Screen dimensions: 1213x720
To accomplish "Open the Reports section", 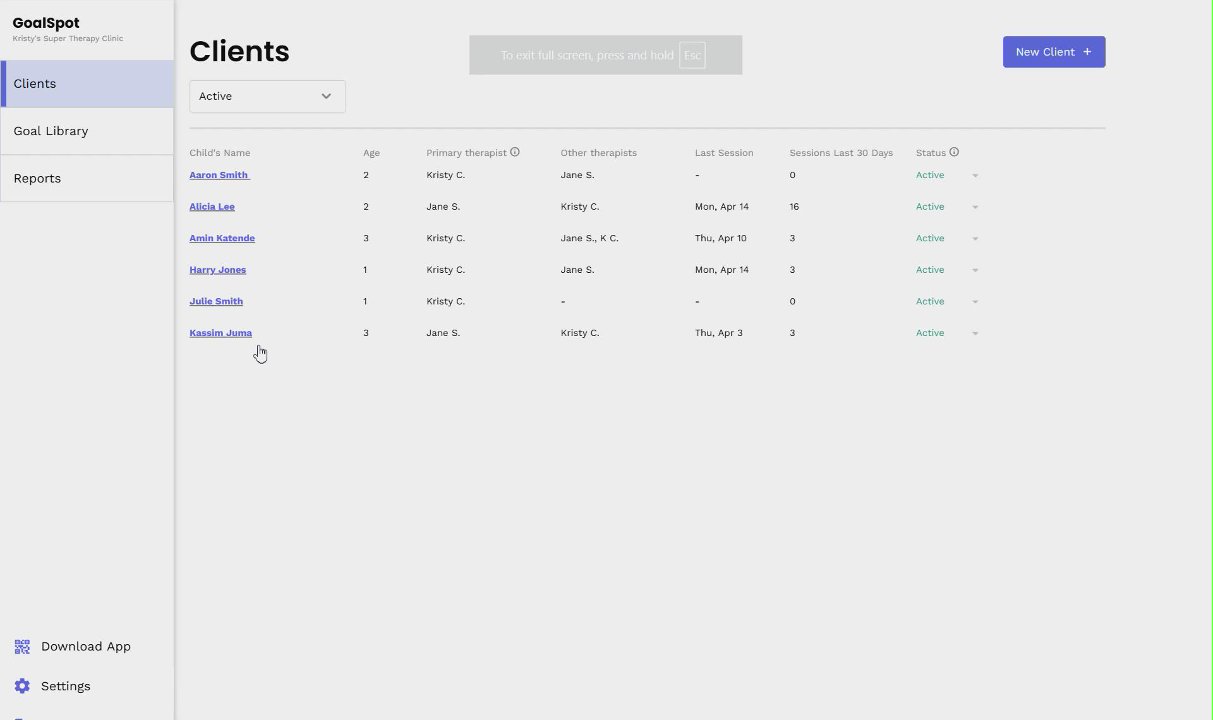I will pyautogui.click(x=37, y=178).
